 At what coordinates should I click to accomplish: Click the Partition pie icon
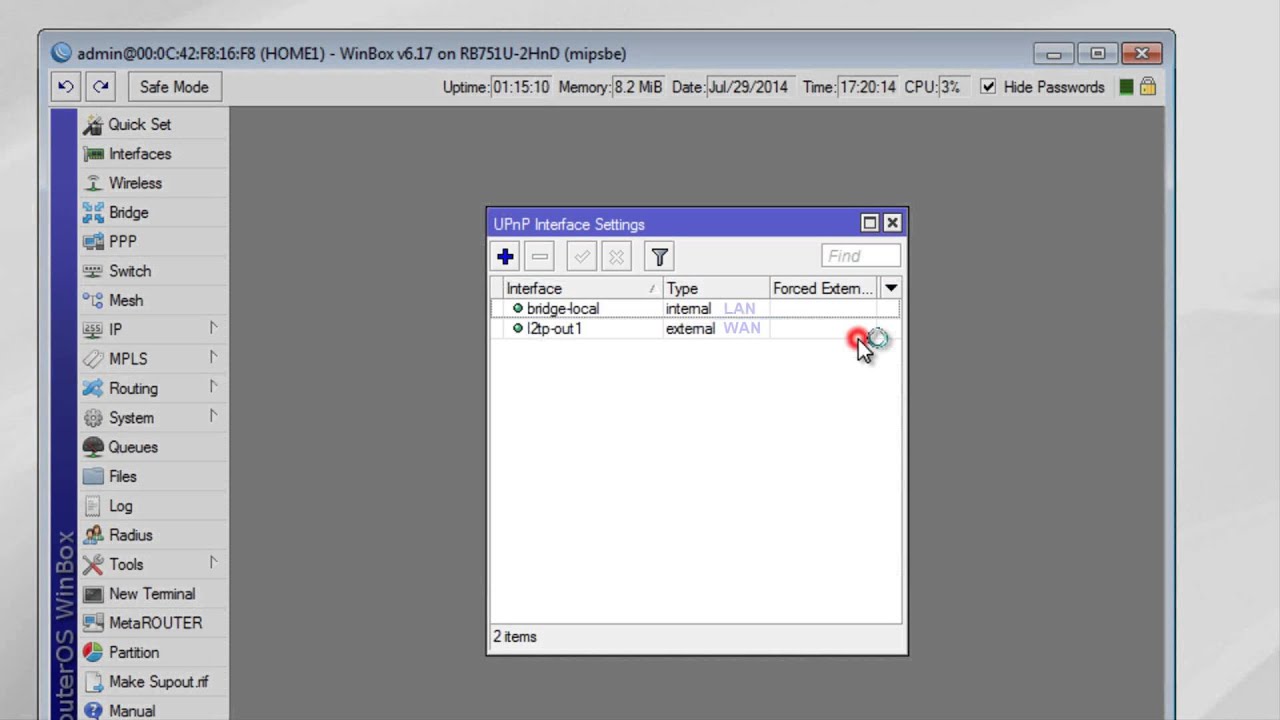click(x=93, y=652)
